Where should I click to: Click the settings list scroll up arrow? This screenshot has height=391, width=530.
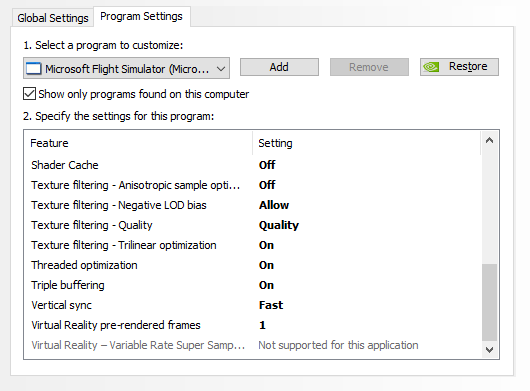pos(489,140)
